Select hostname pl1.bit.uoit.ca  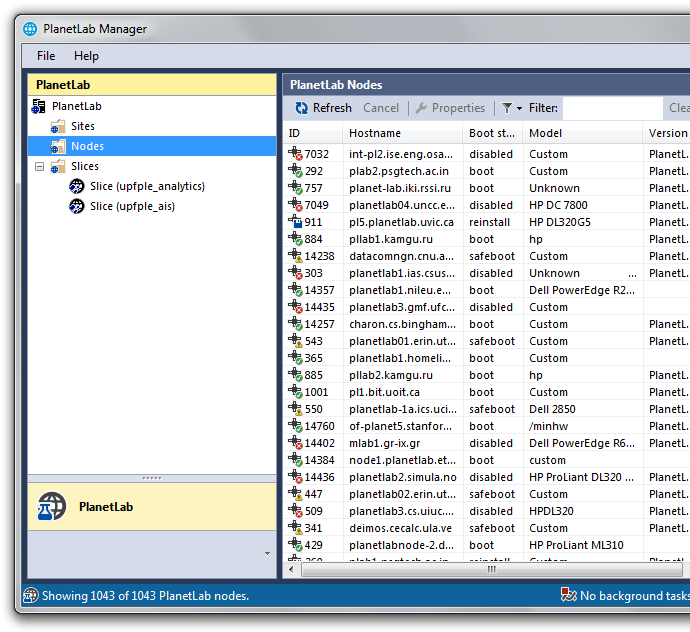coord(384,392)
